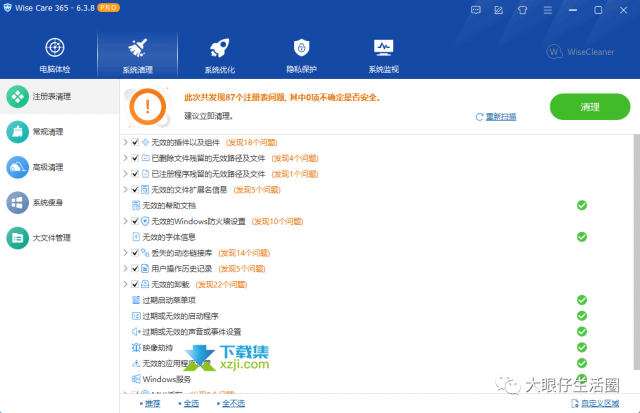Viewport: 640px width, 413px height.
Task: Click the link icon beside 丢失的动态链接库
Action: tap(145, 253)
